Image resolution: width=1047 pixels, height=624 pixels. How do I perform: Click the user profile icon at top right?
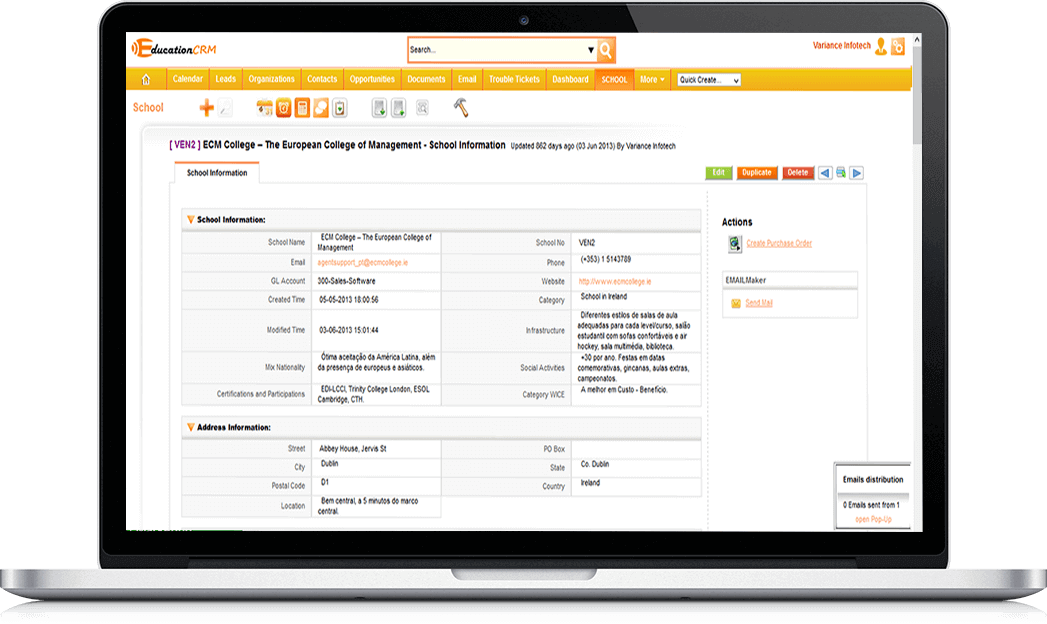pyautogui.click(x=880, y=46)
